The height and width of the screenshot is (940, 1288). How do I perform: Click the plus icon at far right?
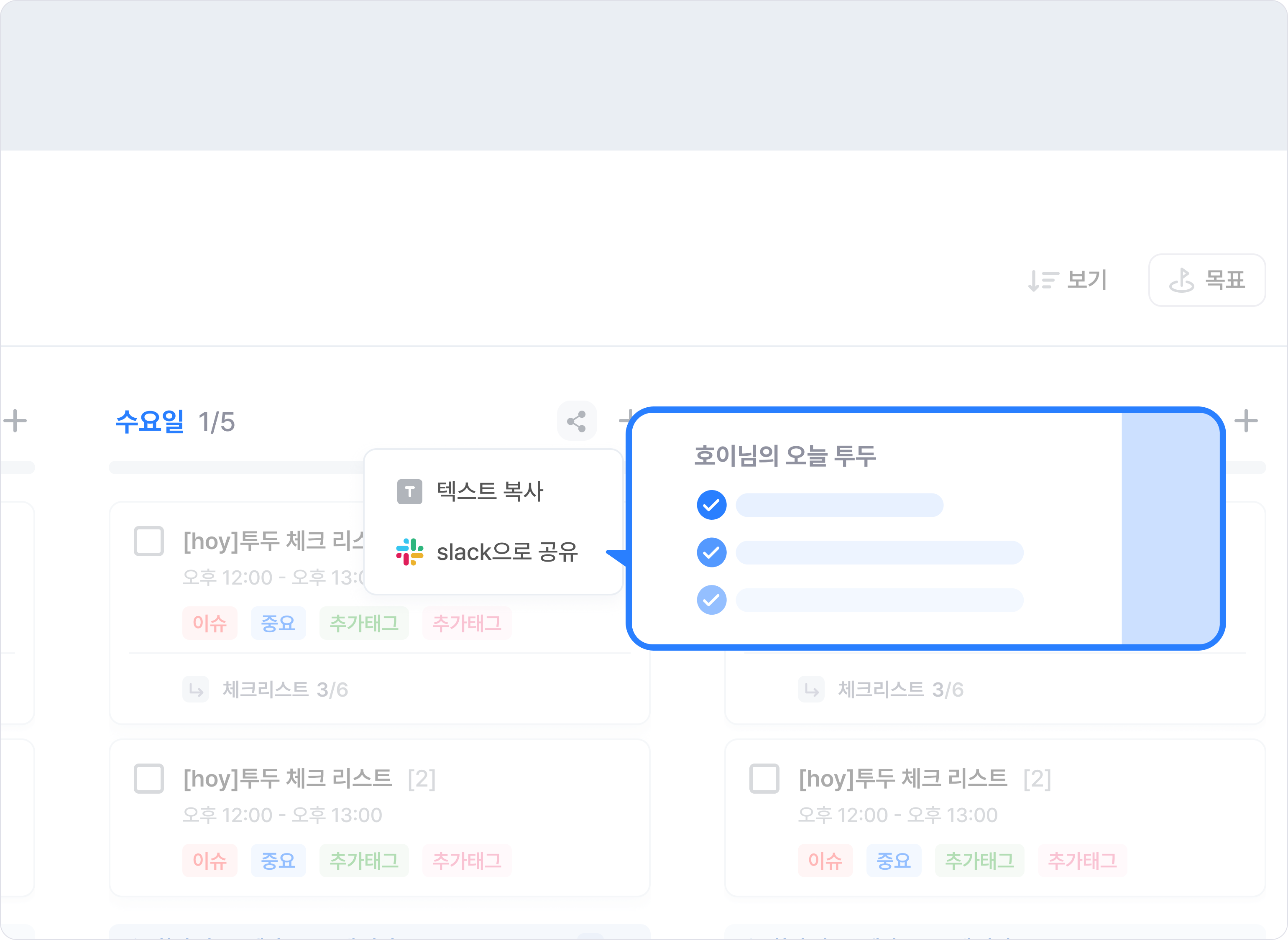(x=1245, y=421)
